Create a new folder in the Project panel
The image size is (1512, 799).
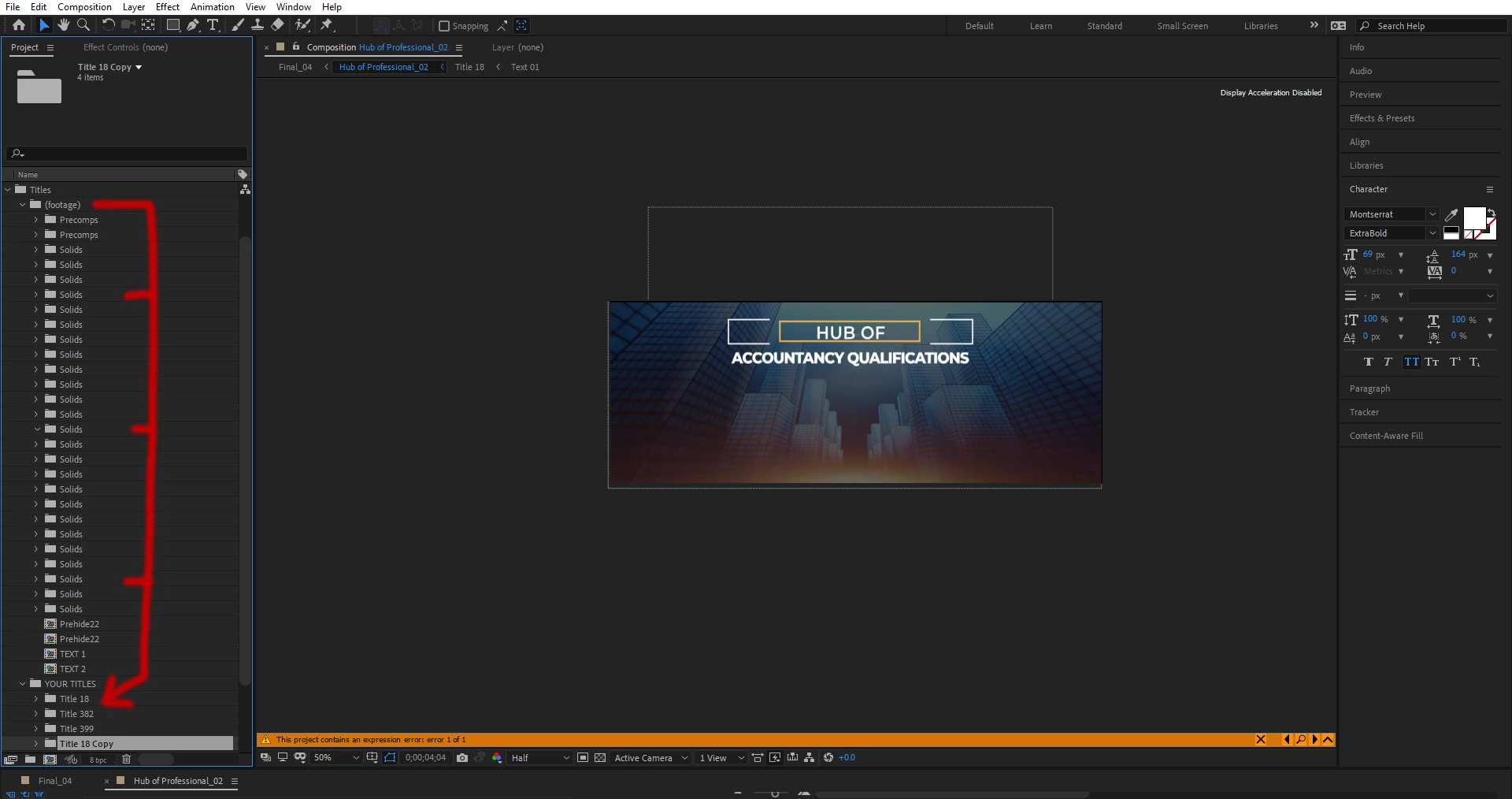[30, 760]
